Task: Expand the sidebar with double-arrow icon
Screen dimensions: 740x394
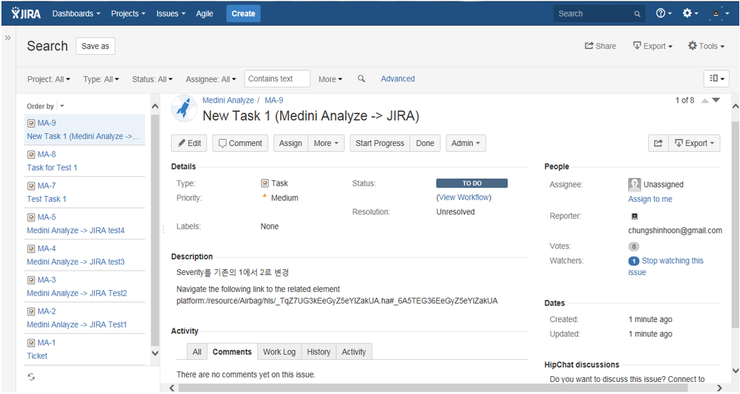Action: coord(8,38)
